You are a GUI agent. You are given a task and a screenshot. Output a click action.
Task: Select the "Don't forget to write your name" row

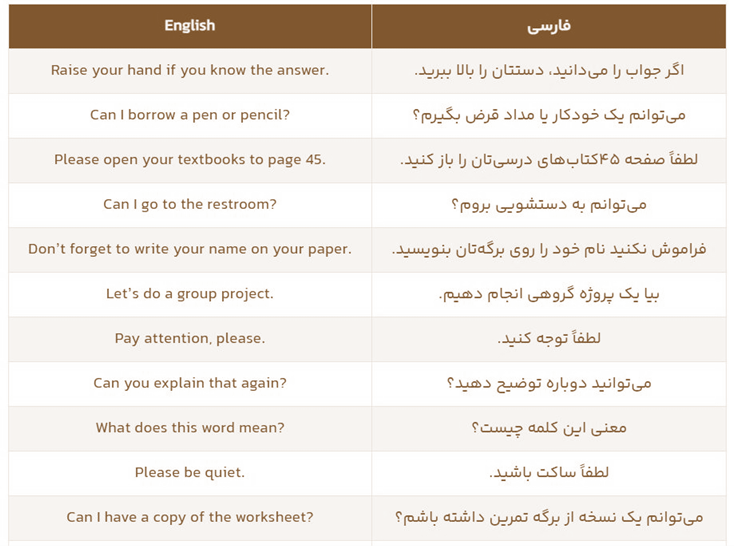pyautogui.click(x=190, y=249)
